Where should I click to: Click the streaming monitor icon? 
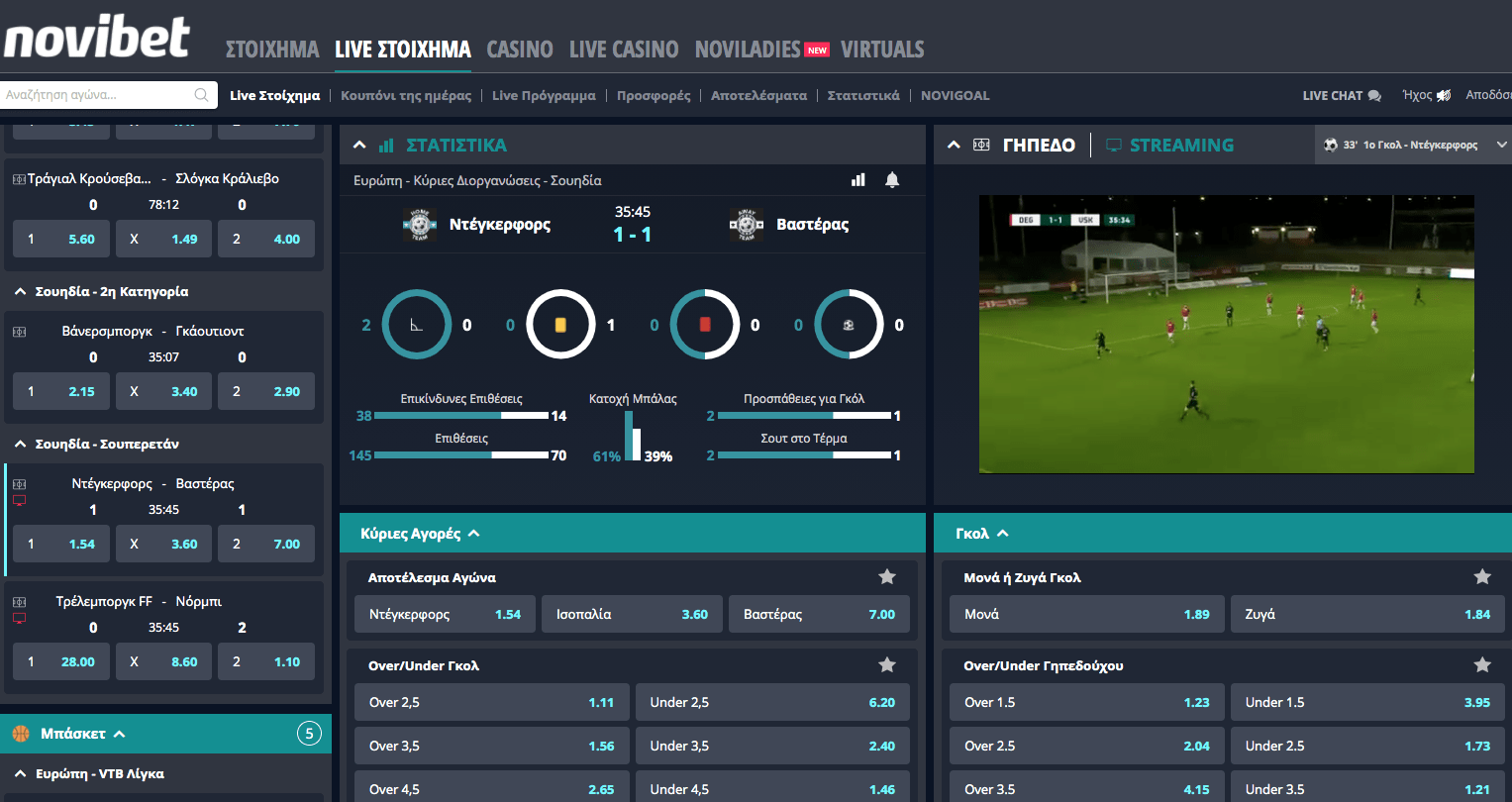1114,146
